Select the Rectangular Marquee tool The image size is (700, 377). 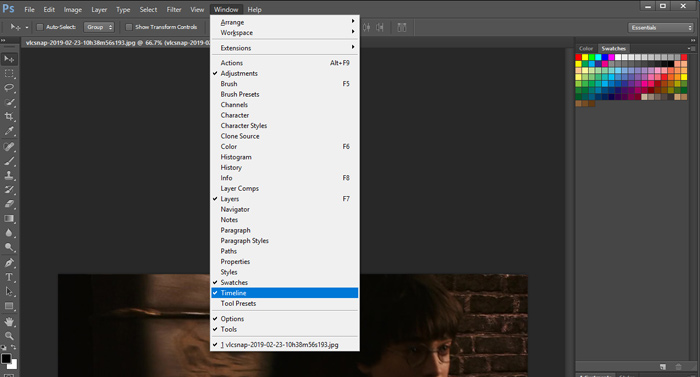(x=9, y=73)
